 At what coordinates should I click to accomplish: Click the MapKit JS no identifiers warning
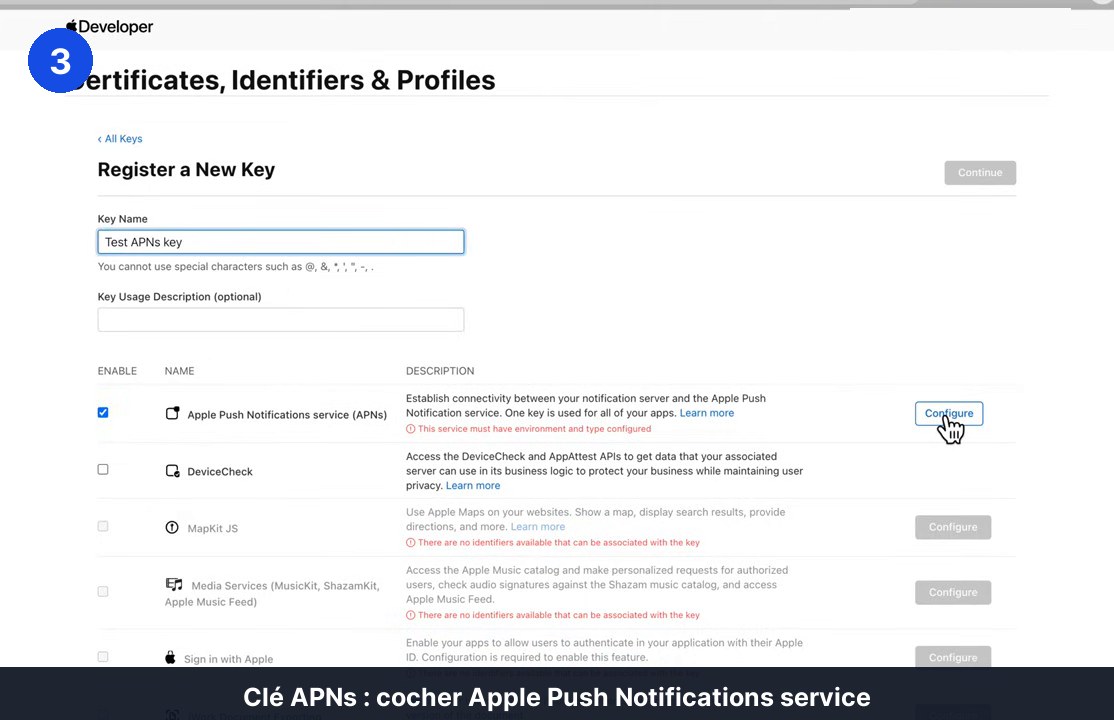(x=553, y=542)
